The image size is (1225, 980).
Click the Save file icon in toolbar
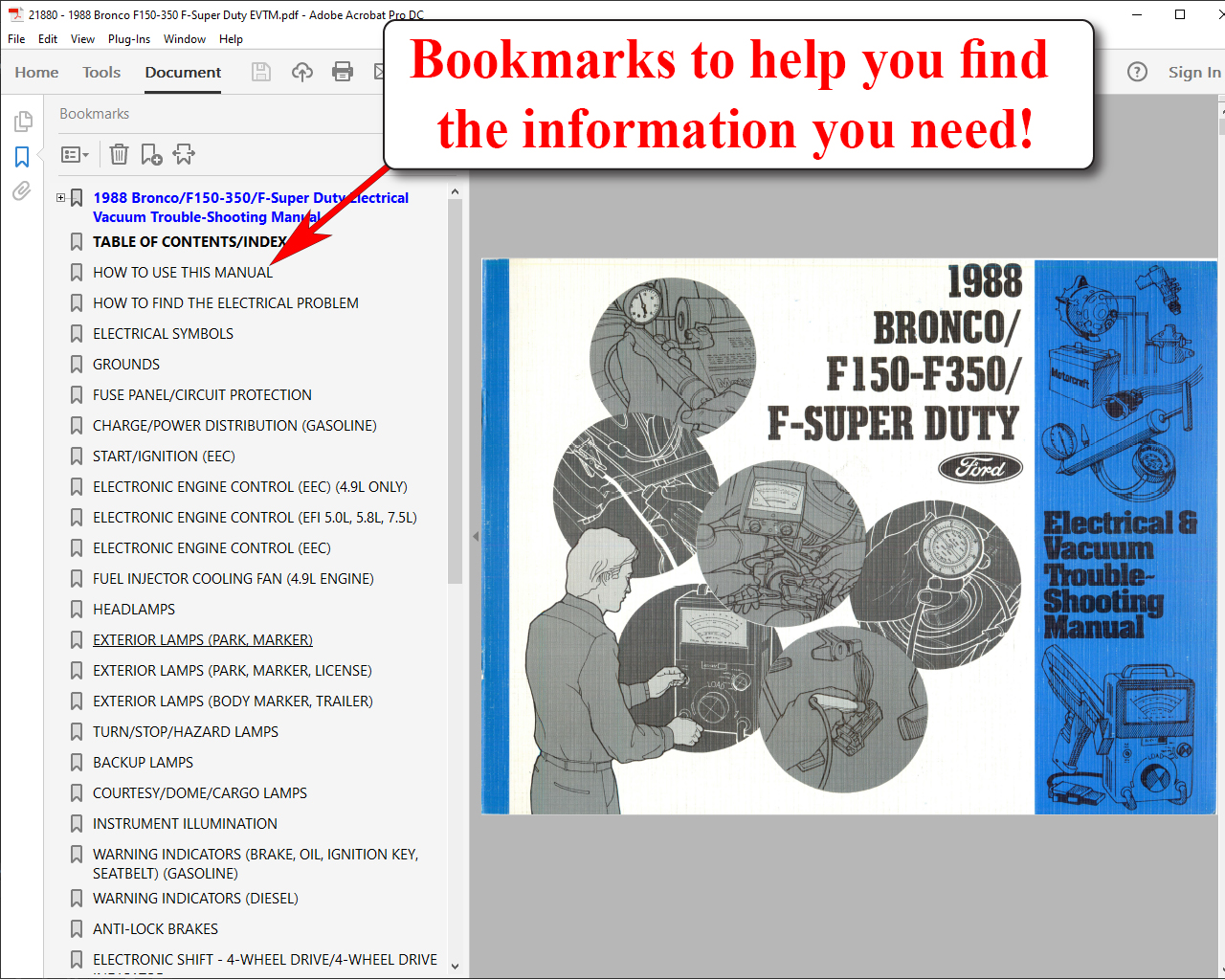pos(261,72)
